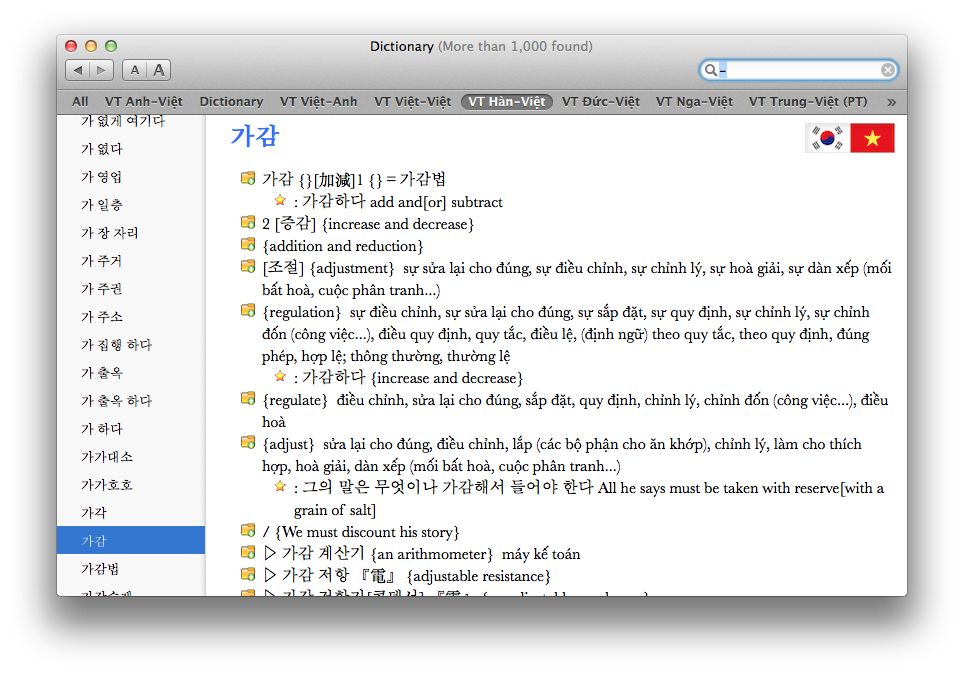Go forward with the right arrow button
The image size is (964, 675).
(x=101, y=70)
